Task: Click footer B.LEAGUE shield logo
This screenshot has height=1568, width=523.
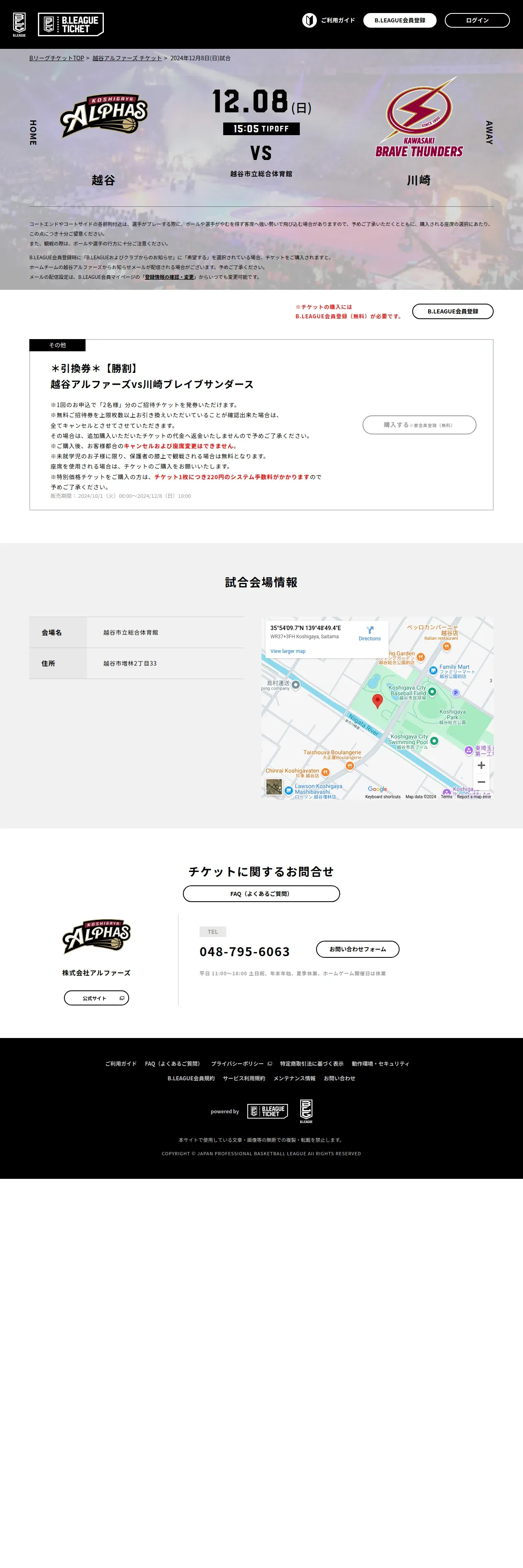Action: coord(306,1111)
